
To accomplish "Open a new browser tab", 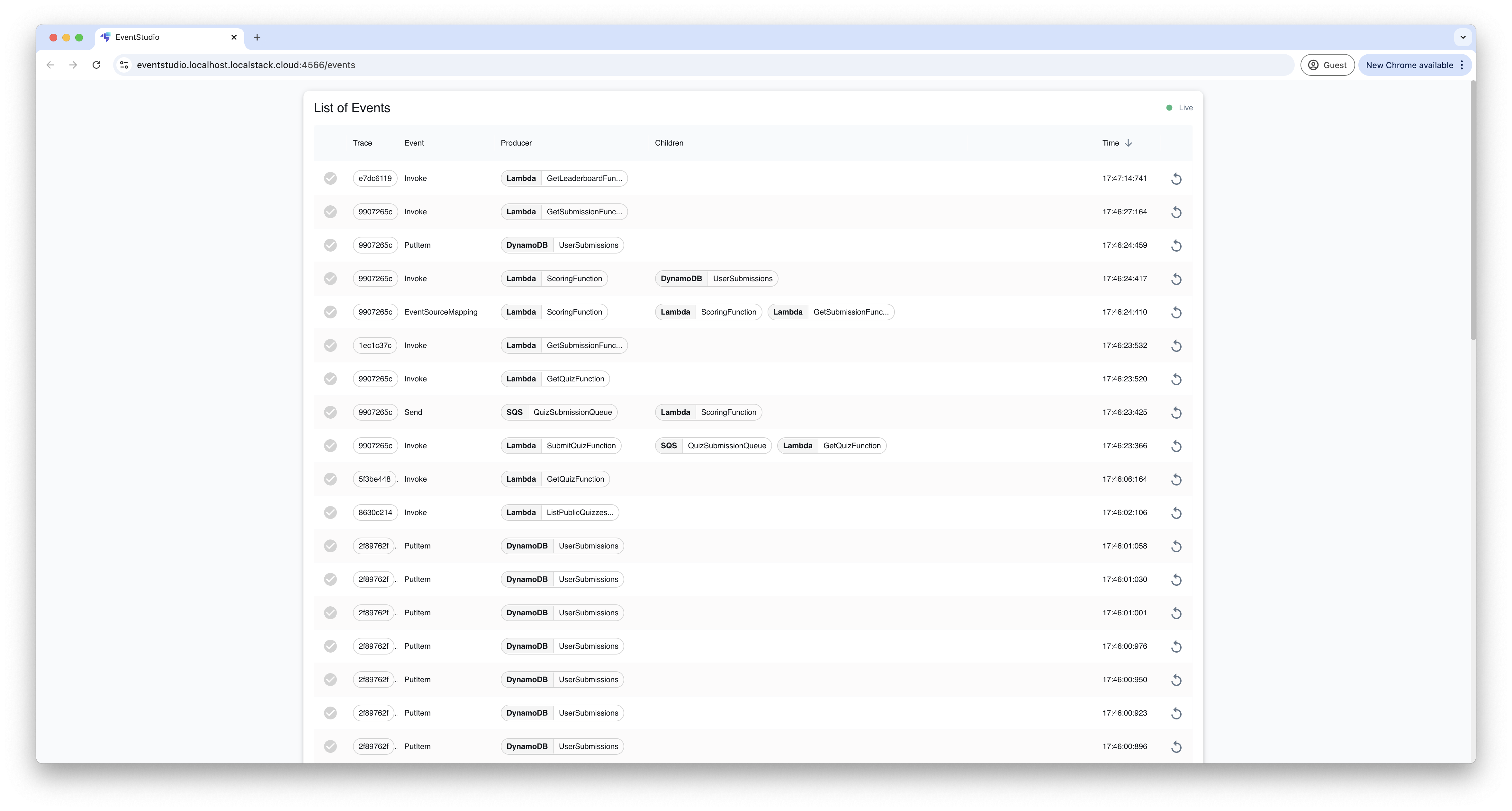I will pyautogui.click(x=256, y=37).
